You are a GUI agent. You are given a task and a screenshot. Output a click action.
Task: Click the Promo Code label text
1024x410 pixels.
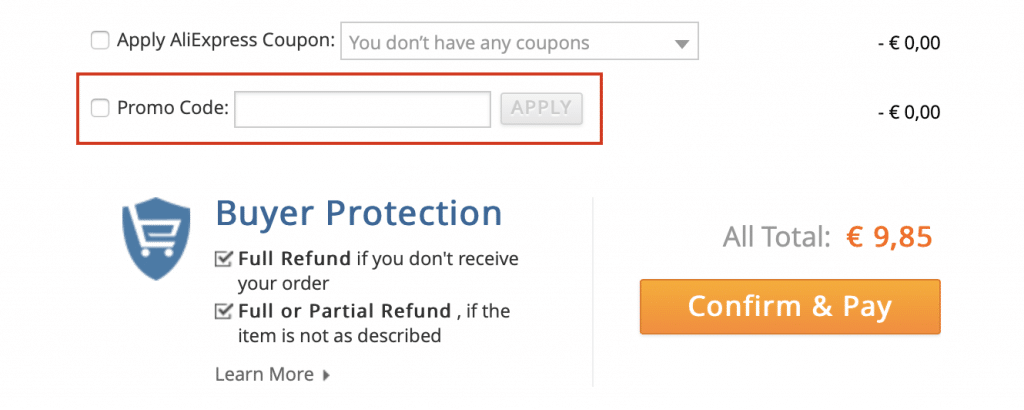pos(173,108)
